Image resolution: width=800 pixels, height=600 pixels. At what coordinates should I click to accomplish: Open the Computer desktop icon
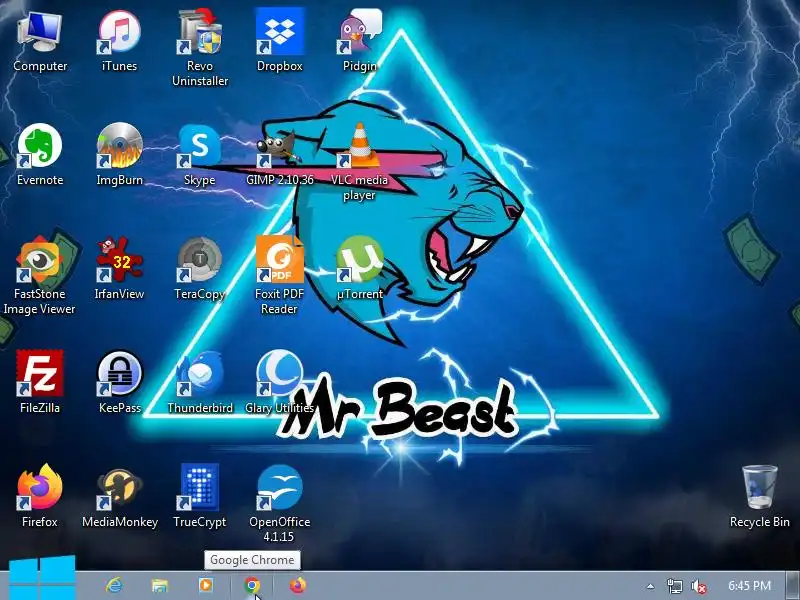tap(40, 32)
